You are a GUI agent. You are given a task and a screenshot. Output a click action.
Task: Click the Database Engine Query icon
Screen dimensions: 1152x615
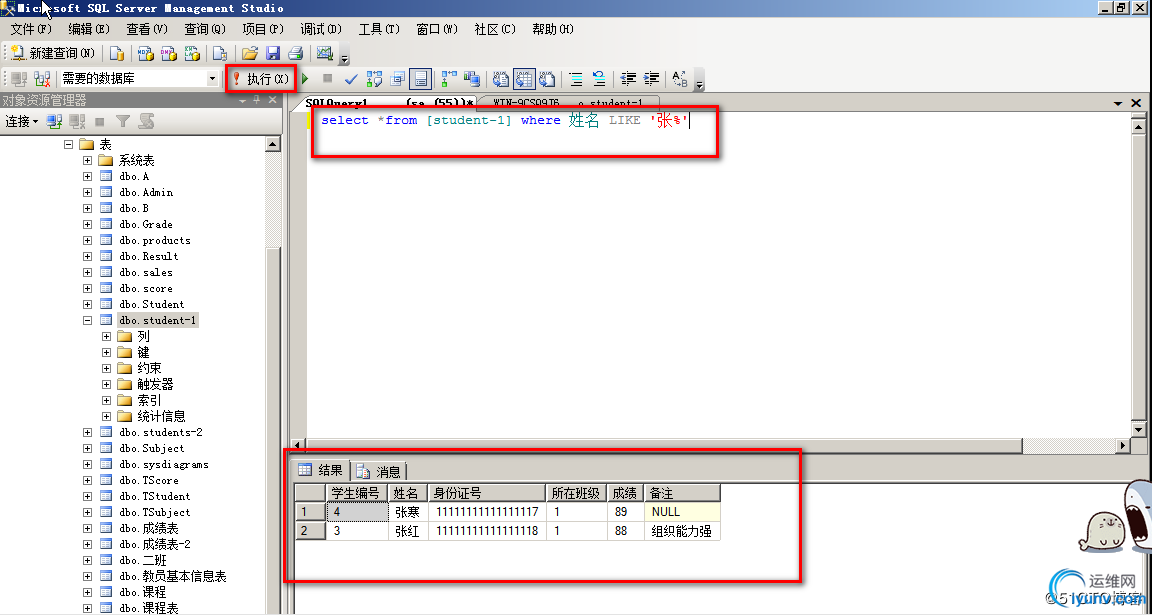click(x=117, y=53)
